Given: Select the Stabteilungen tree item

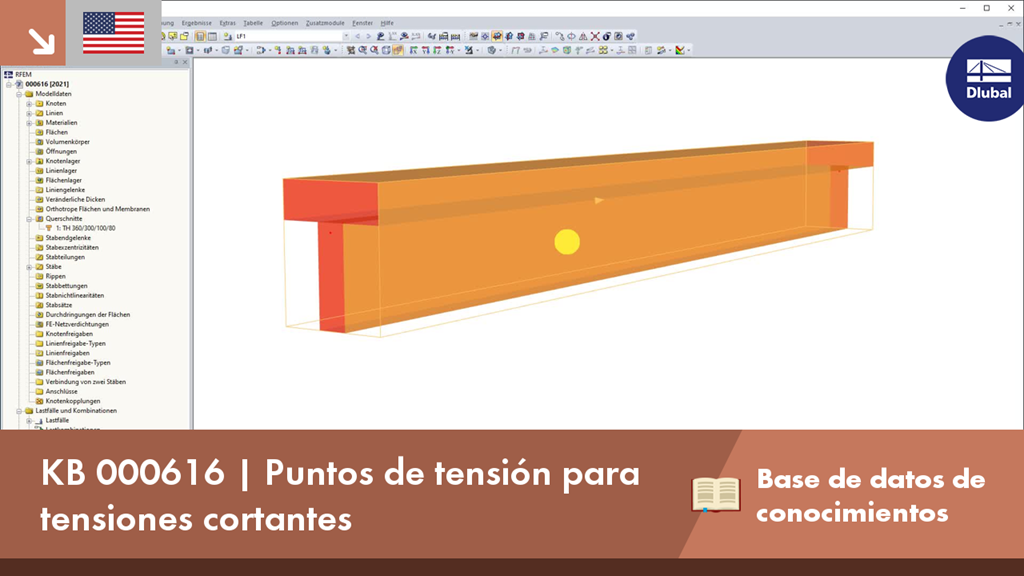Looking at the screenshot, I should point(65,257).
